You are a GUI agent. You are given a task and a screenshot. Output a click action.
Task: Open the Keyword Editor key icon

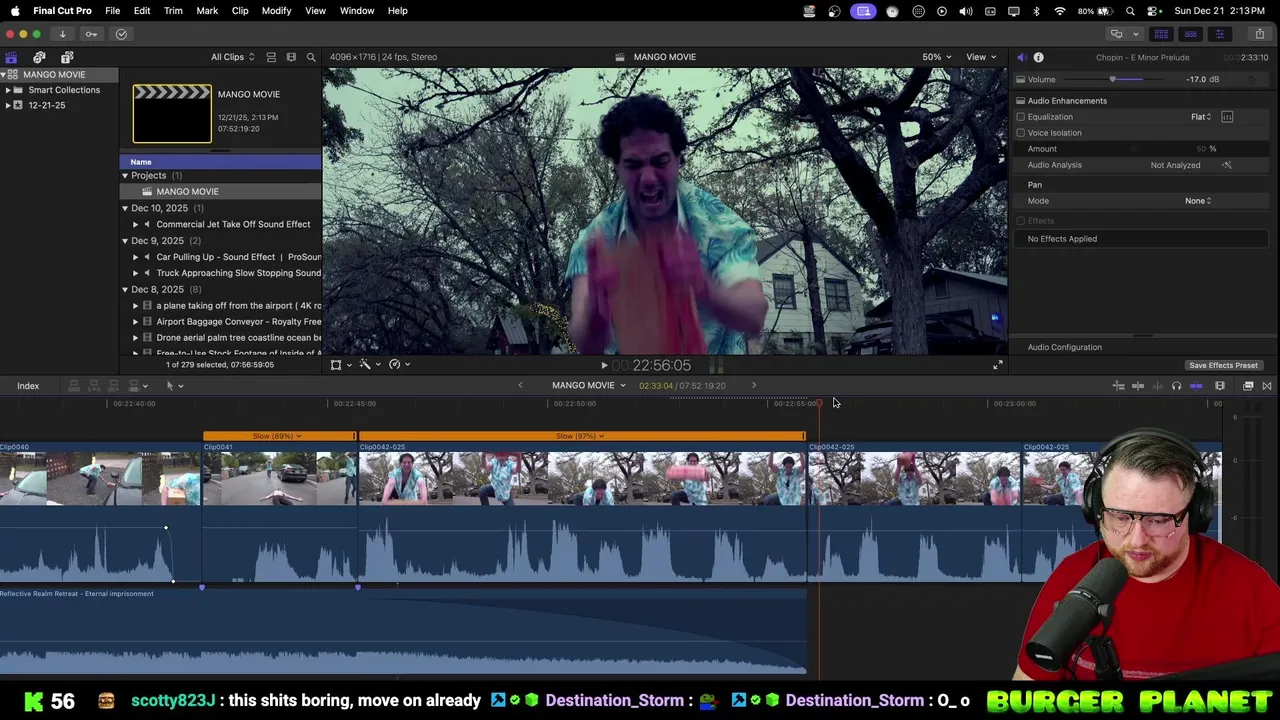click(91, 34)
